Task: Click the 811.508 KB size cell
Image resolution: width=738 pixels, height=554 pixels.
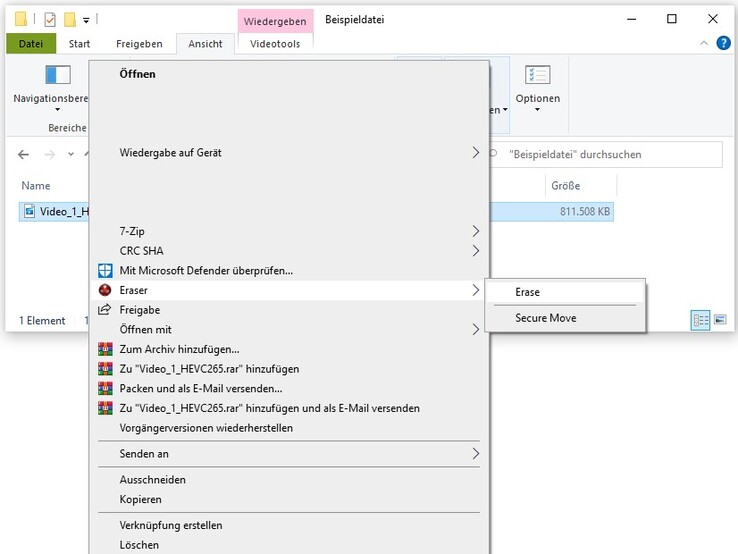Action: (x=585, y=211)
